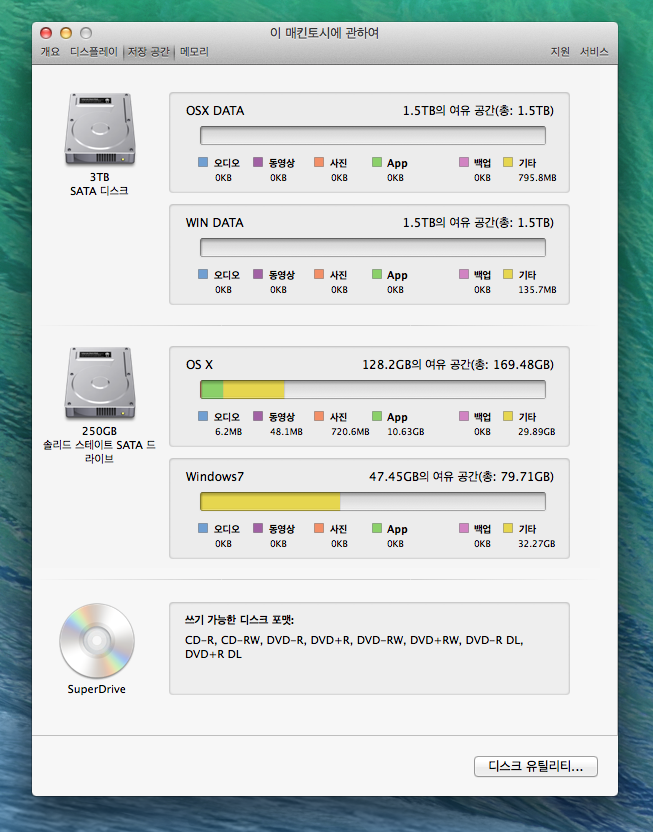Click the blue 오디오 swatch under OSX DATA
Viewport: 653px width, 832px height.
point(203,163)
